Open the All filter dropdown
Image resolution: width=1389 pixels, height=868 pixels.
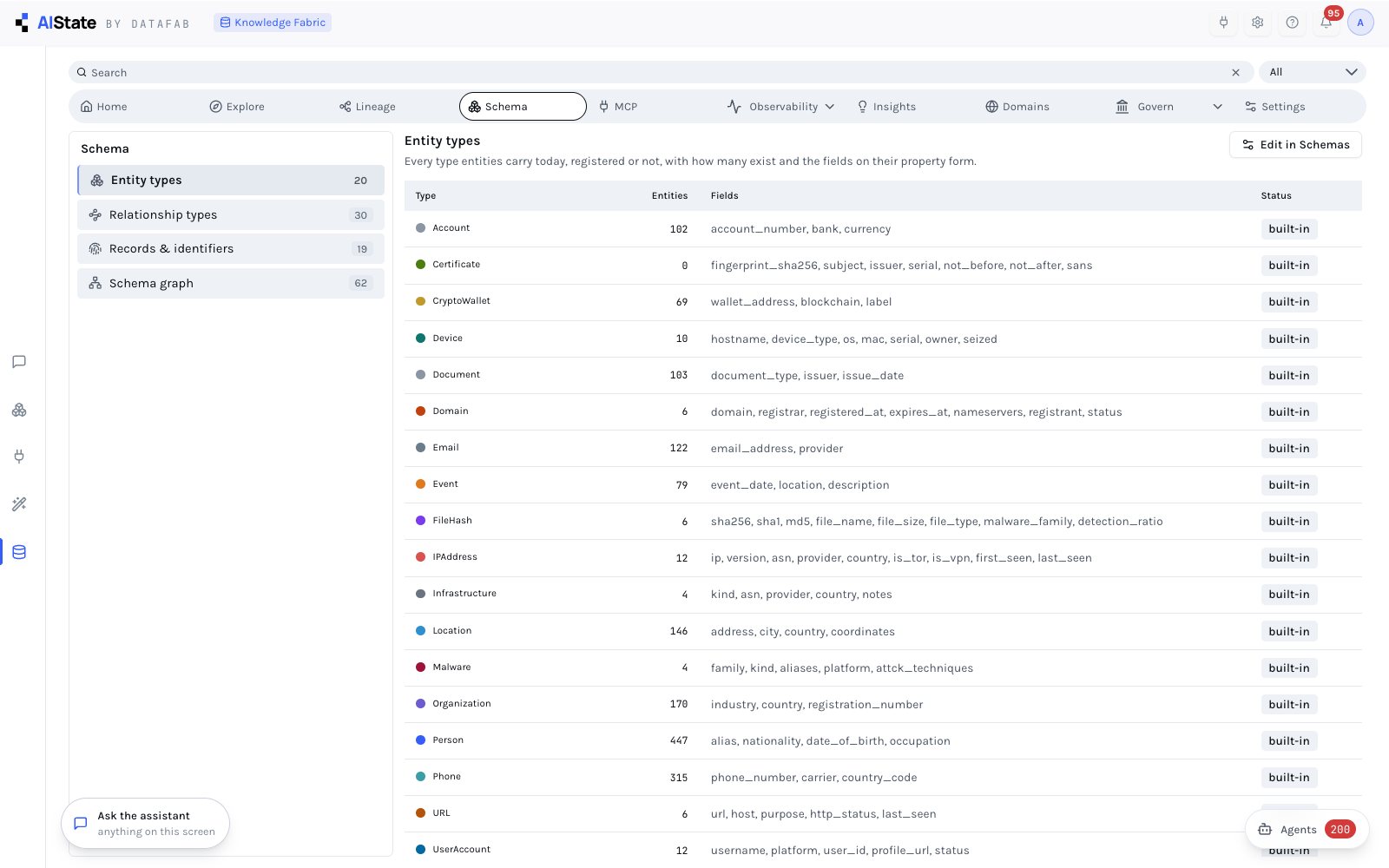(1313, 72)
